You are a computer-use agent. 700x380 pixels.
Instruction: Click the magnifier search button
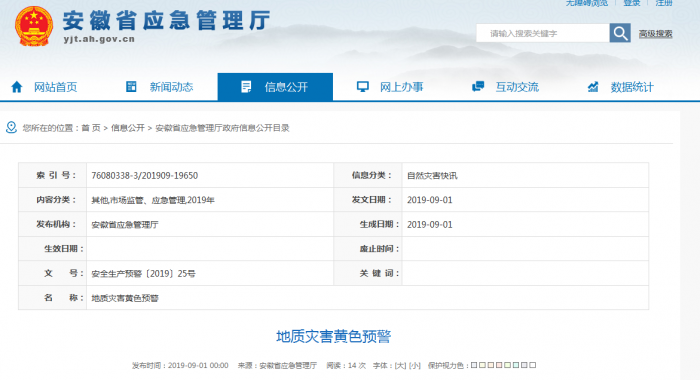[620, 33]
